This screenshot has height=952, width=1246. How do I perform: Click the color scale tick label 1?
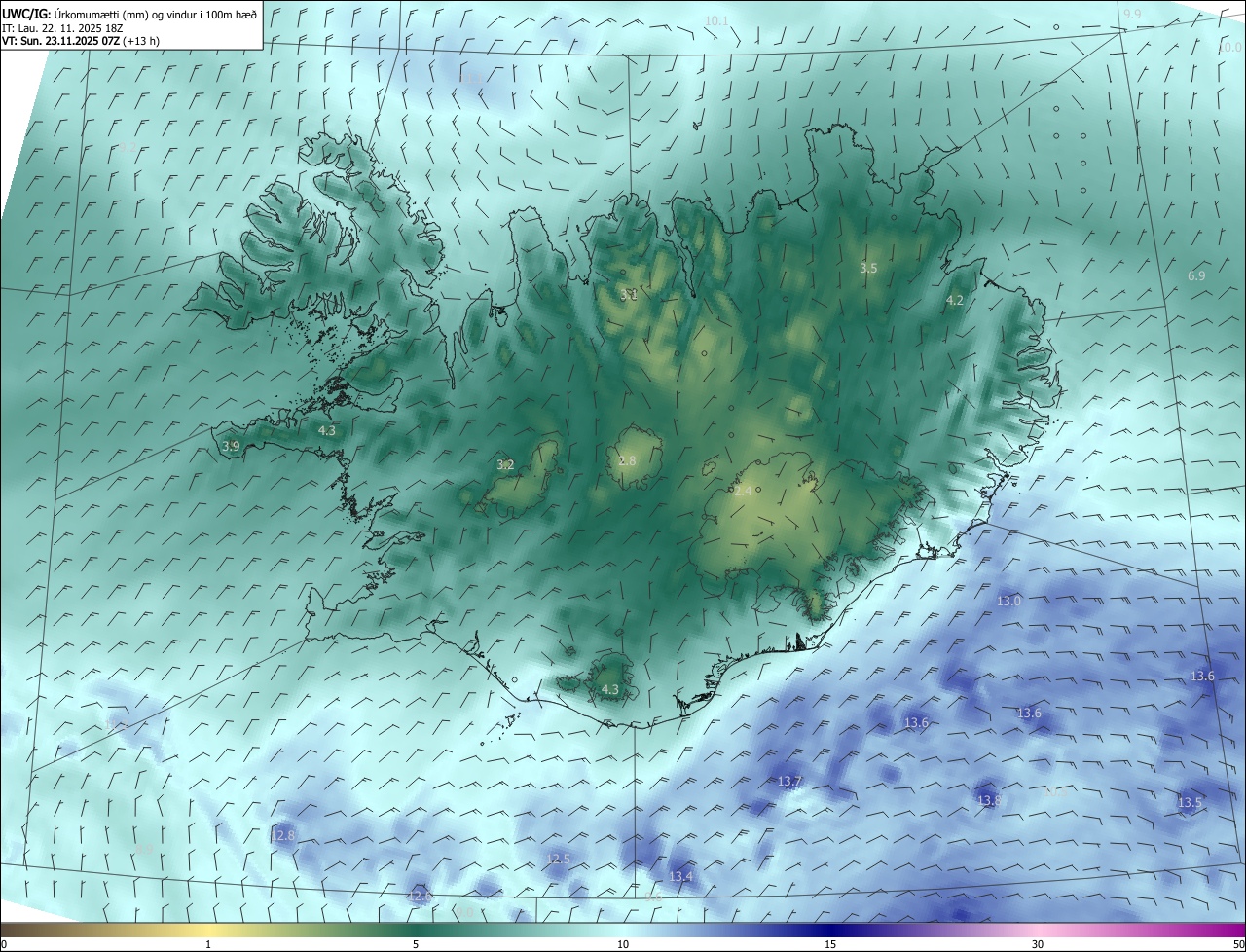pyautogui.click(x=208, y=944)
